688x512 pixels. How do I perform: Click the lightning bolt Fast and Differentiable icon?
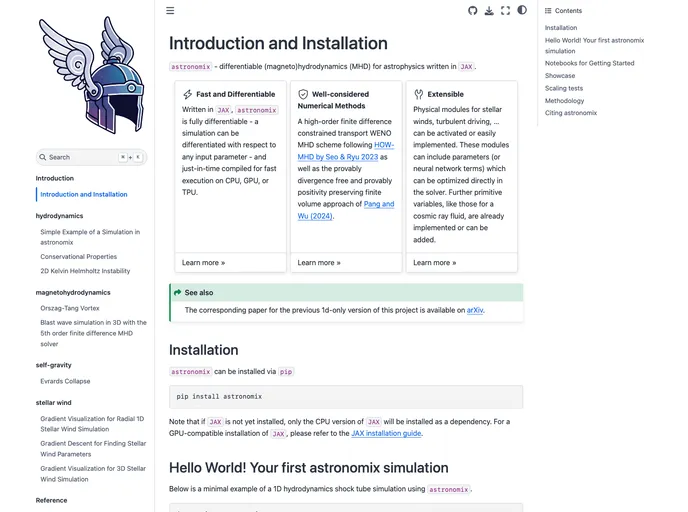pyautogui.click(x=187, y=94)
